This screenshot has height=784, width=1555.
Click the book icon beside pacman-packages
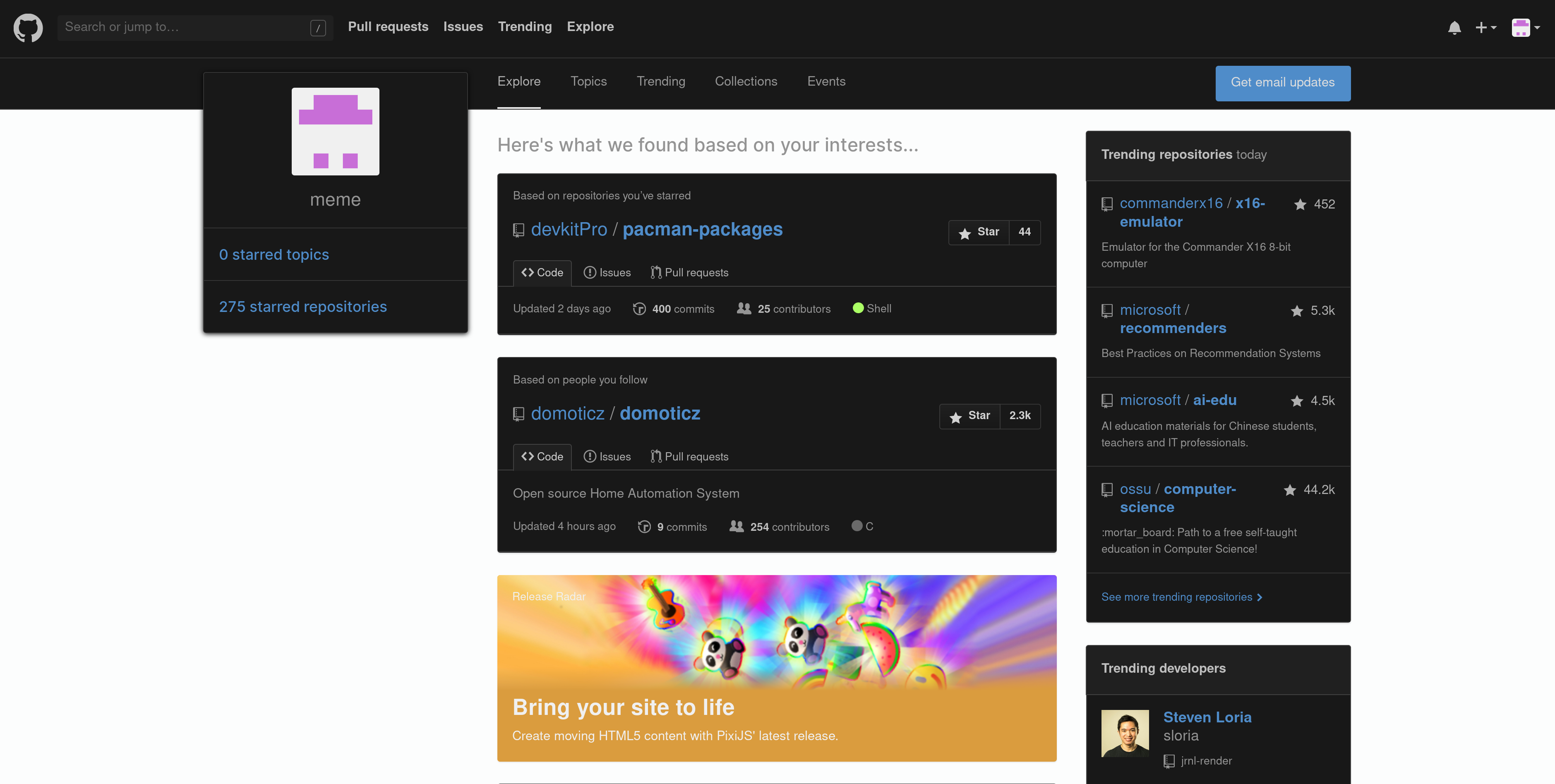[518, 230]
